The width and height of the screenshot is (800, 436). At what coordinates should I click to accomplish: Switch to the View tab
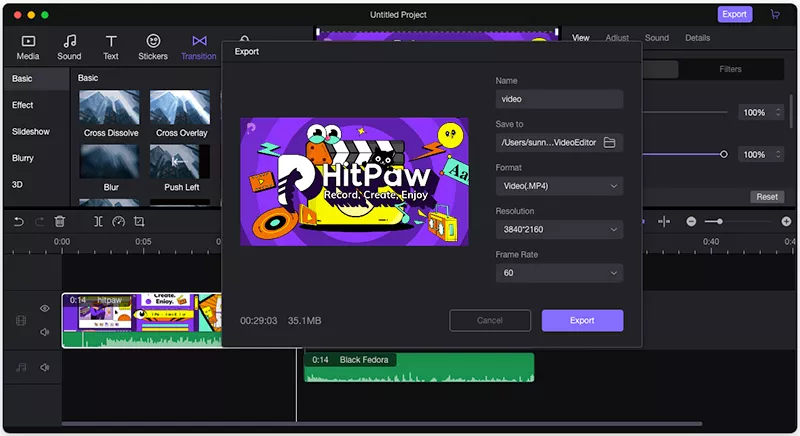(x=581, y=38)
